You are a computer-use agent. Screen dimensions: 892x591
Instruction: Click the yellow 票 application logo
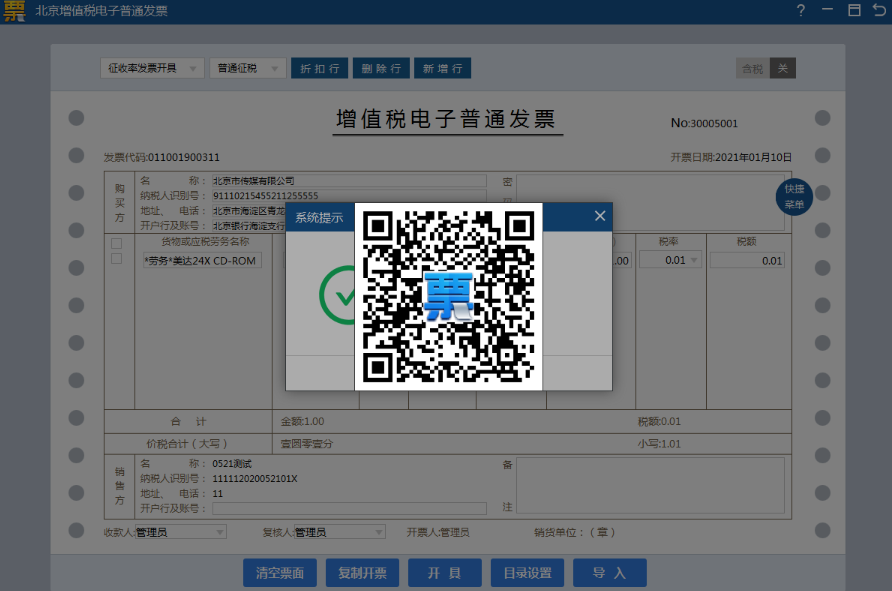click(x=14, y=11)
